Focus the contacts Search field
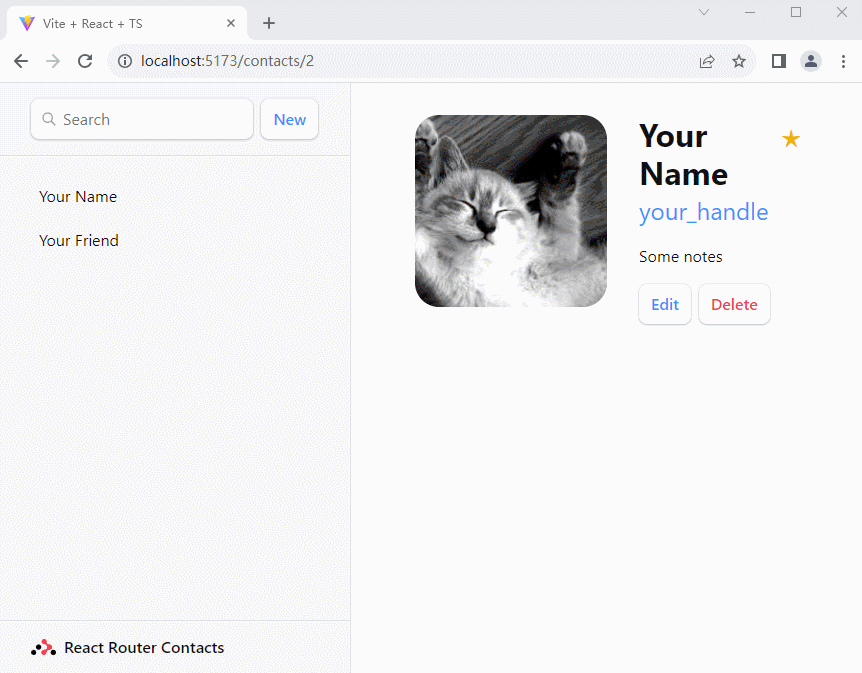This screenshot has width=862, height=673. coord(150,119)
